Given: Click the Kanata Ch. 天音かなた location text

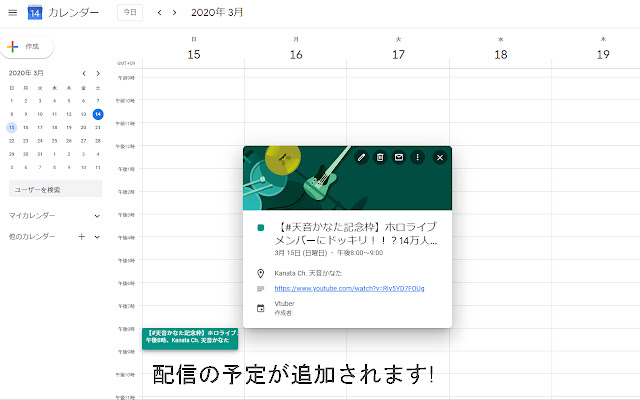Looking at the screenshot, I should click(x=308, y=273).
